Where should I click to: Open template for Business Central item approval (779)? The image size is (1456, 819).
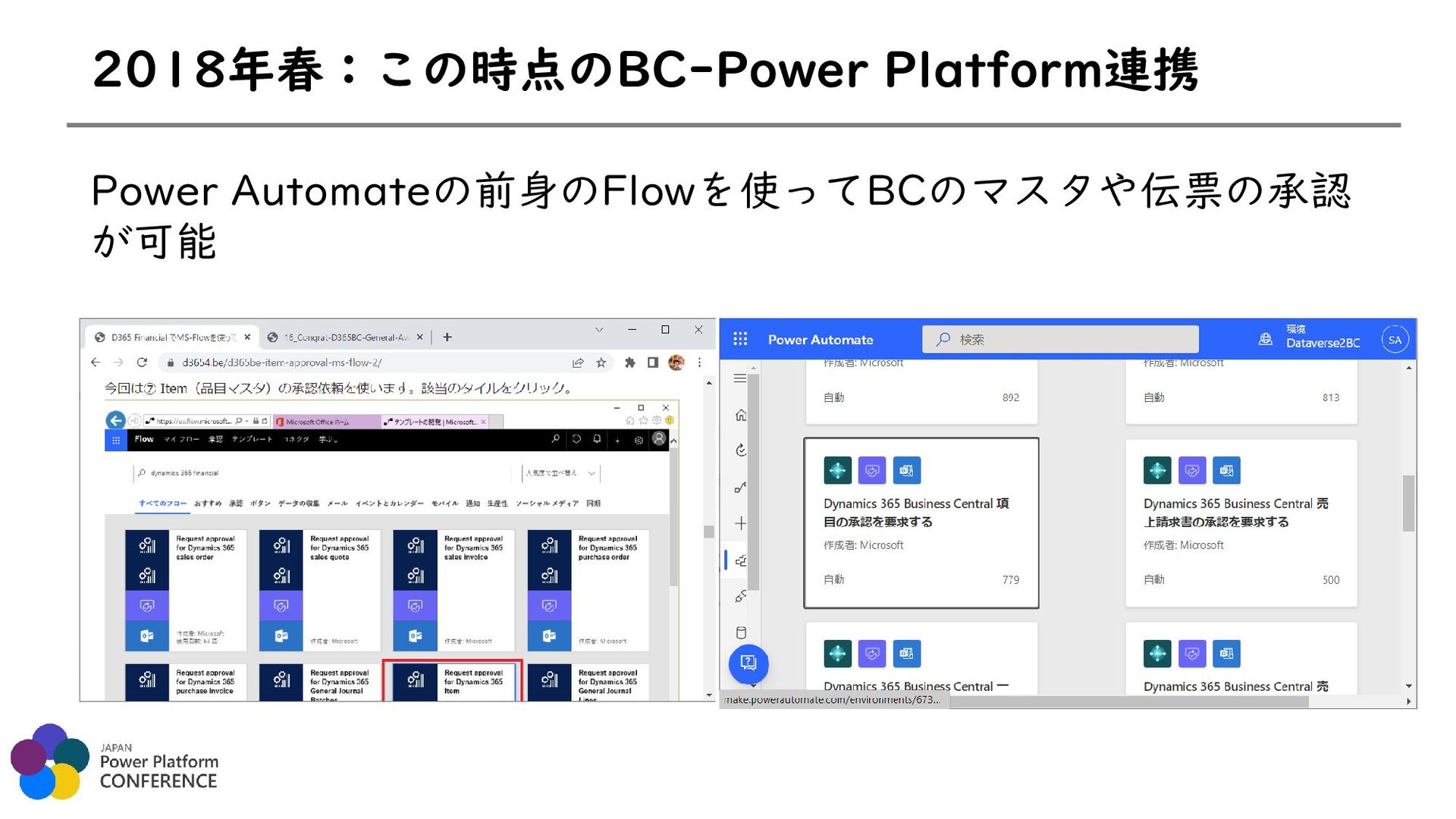click(921, 522)
